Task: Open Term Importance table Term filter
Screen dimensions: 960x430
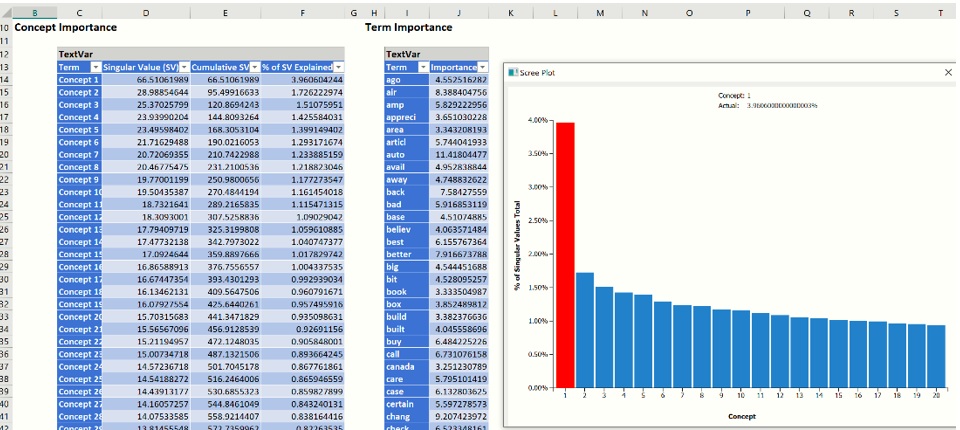Action: pos(421,66)
